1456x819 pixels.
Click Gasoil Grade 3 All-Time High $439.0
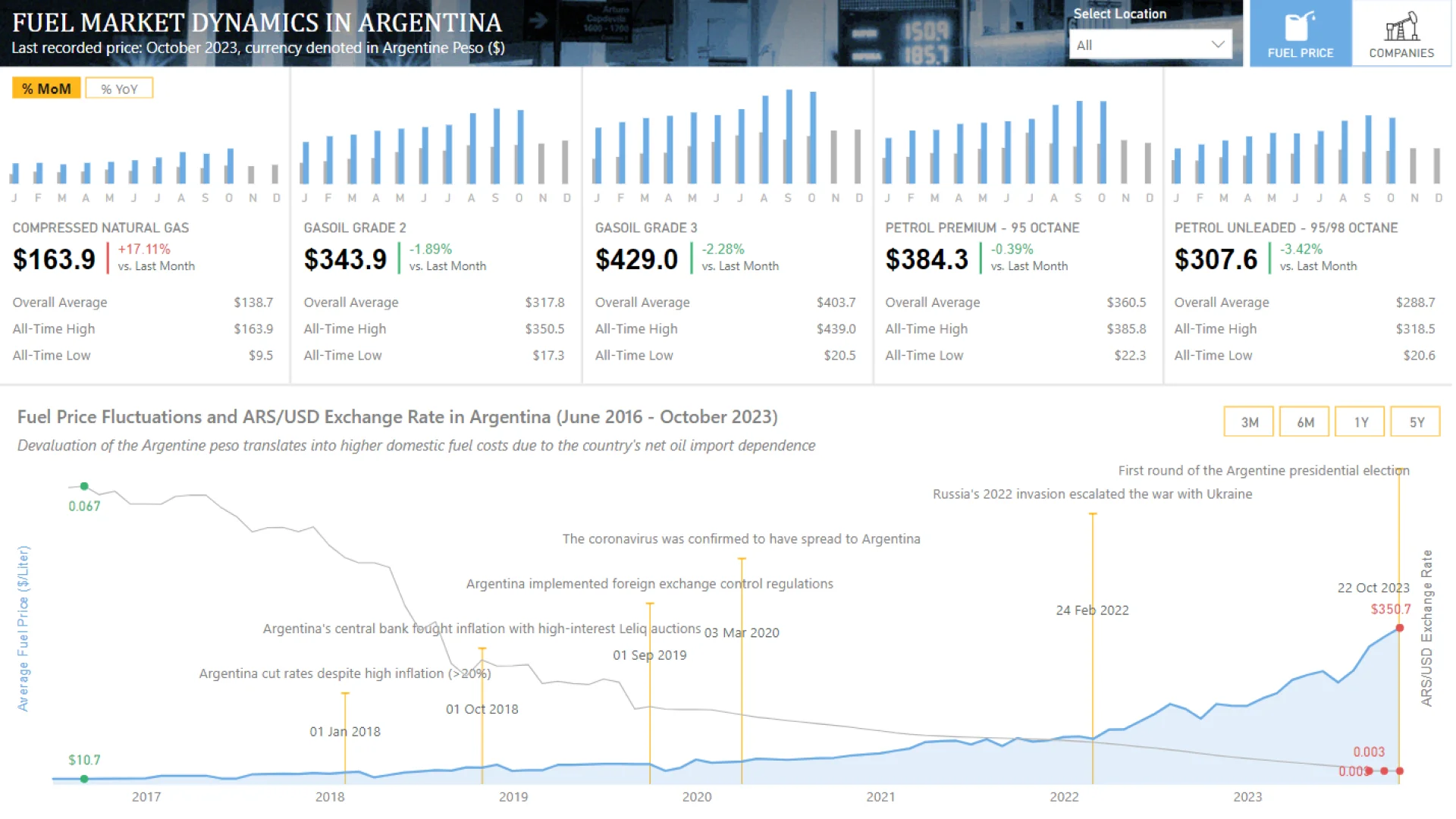click(x=836, y=329)
